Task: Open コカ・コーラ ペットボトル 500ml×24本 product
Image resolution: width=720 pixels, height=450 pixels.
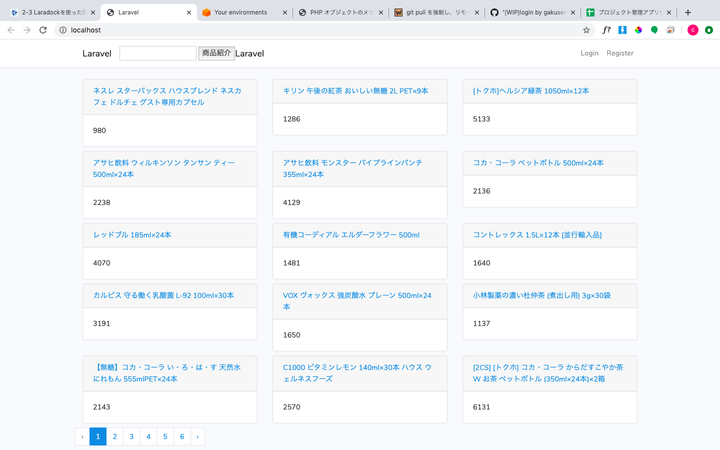Action: coord(538,163)
